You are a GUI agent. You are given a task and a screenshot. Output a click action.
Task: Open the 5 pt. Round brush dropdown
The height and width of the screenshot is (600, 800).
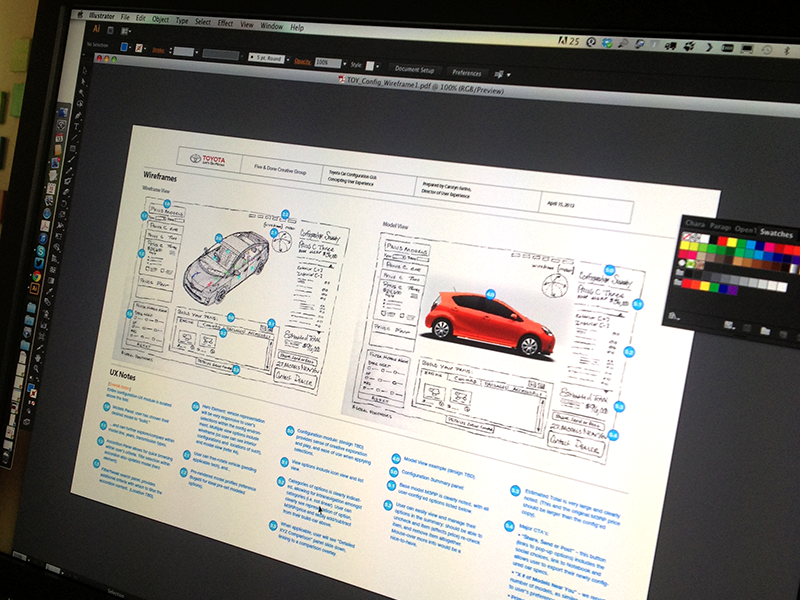[x=288, y=59]
